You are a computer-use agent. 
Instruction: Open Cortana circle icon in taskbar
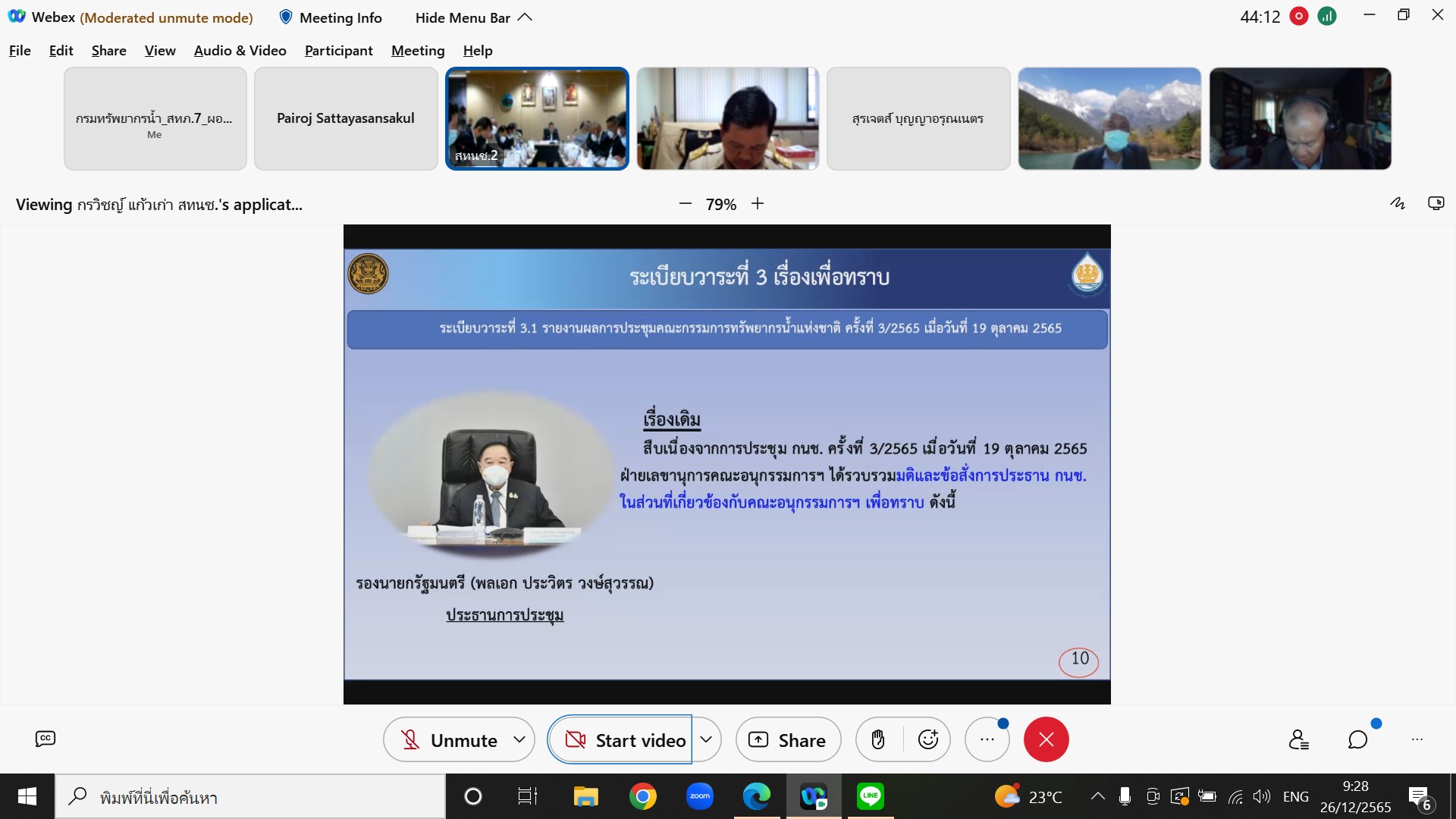[473, 796]
